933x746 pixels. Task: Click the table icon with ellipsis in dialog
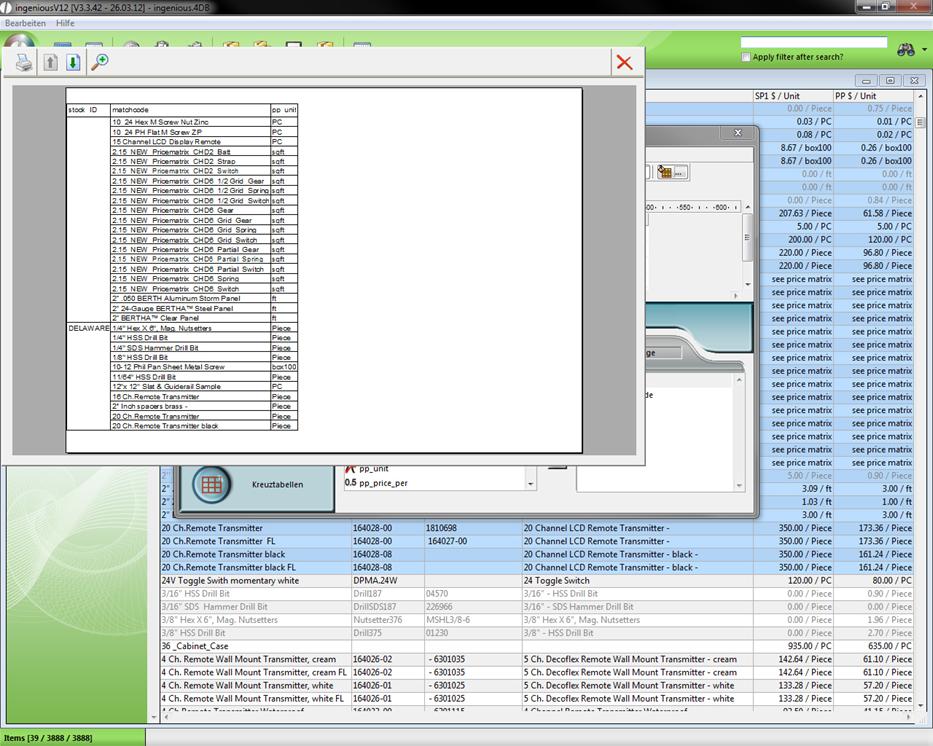pyautogui.click(x=671, y=173)
